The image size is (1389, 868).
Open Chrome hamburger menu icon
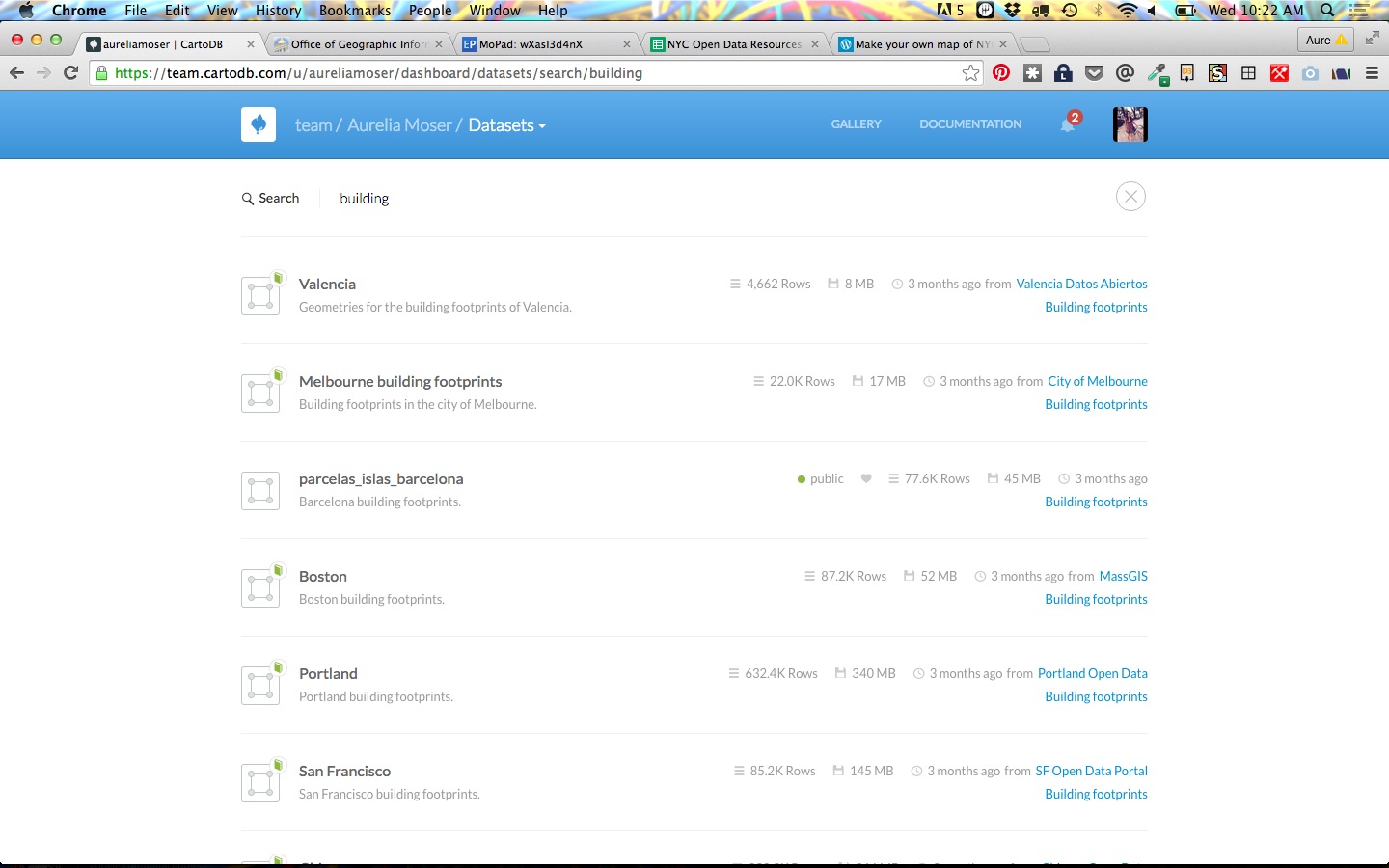(1372, 73)
